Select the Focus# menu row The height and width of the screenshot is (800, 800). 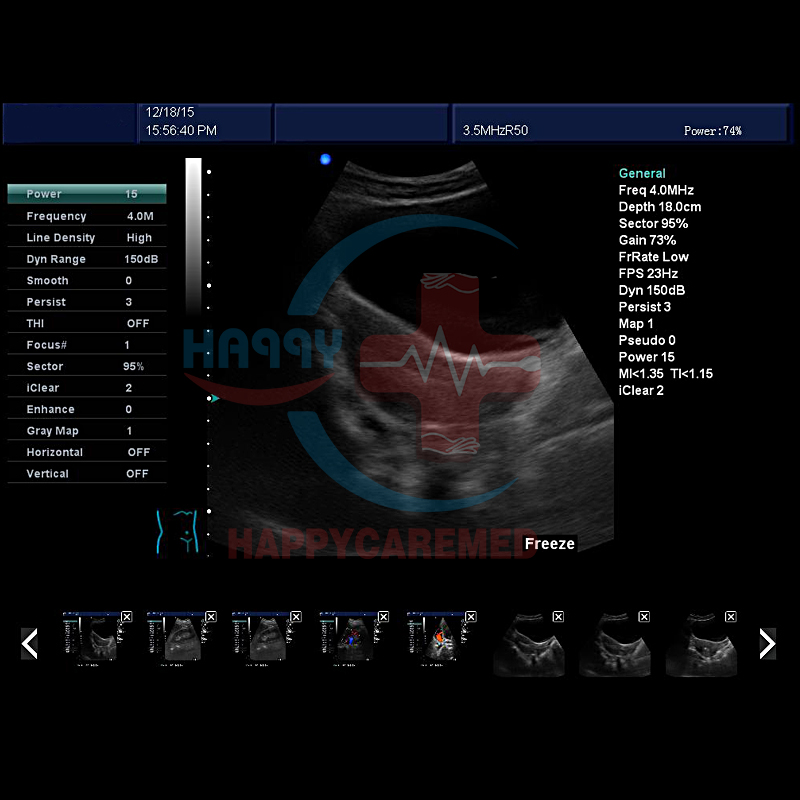[87, 345]
